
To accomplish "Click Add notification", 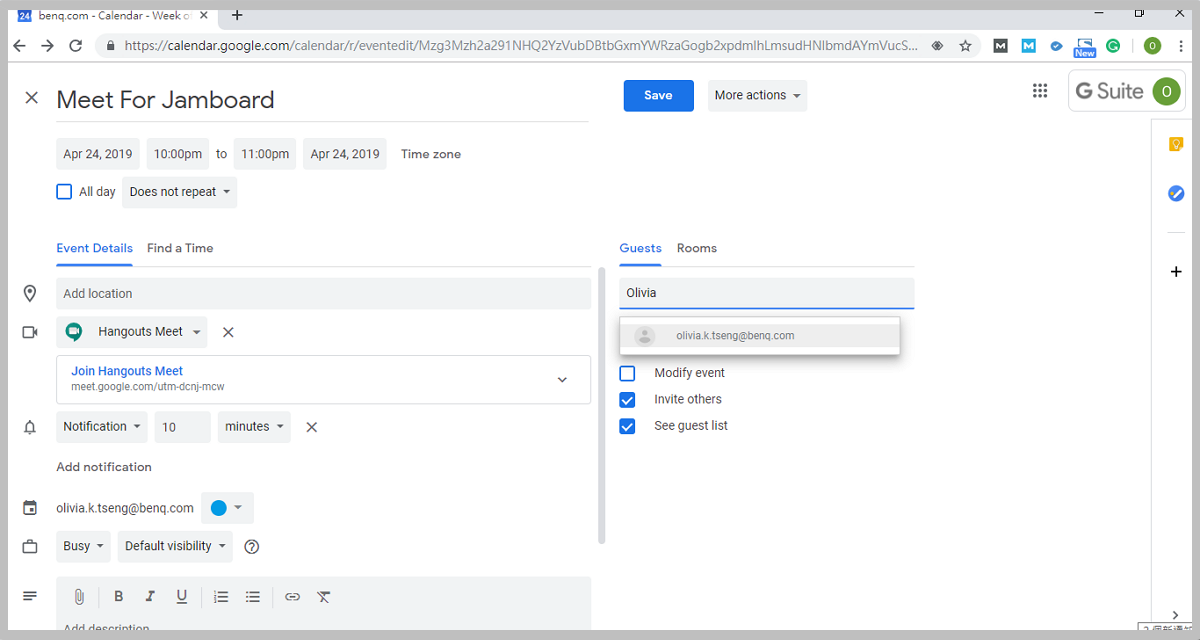I will pos(104,467).
